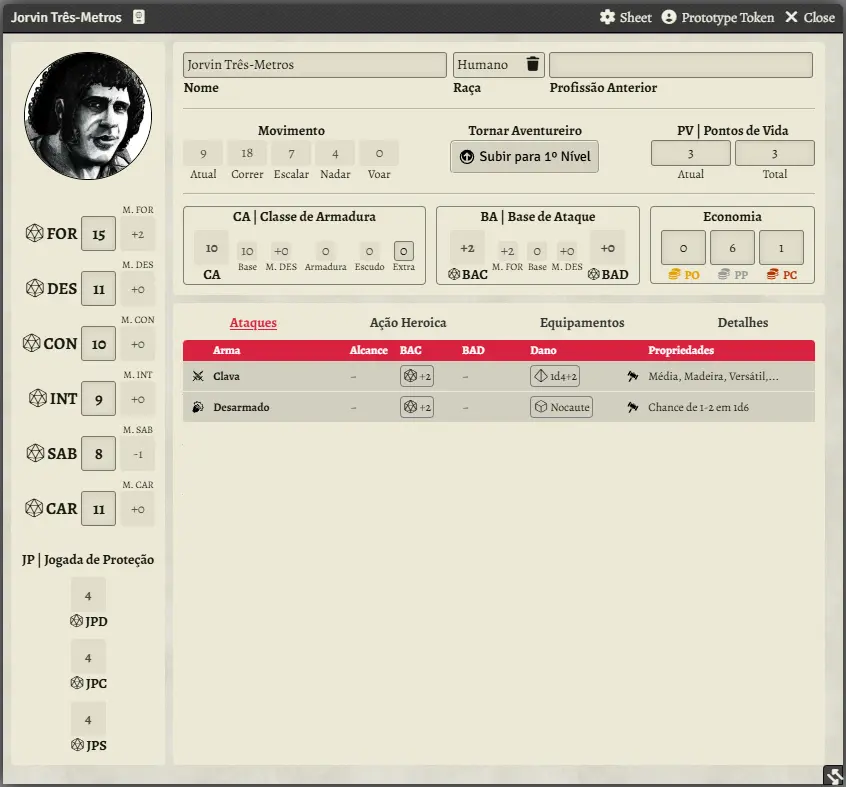The height and width of the screenshot is (787, 846).
Task: Click the window resize handle icon
Action: [x=834, y=776]
